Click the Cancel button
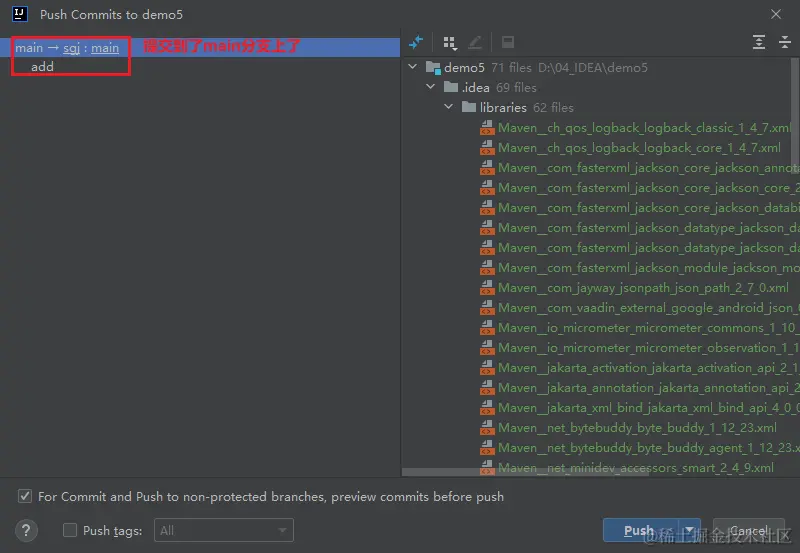Viewport: 800px width, 553px height. pyautogui.click(x=748, y=531)
